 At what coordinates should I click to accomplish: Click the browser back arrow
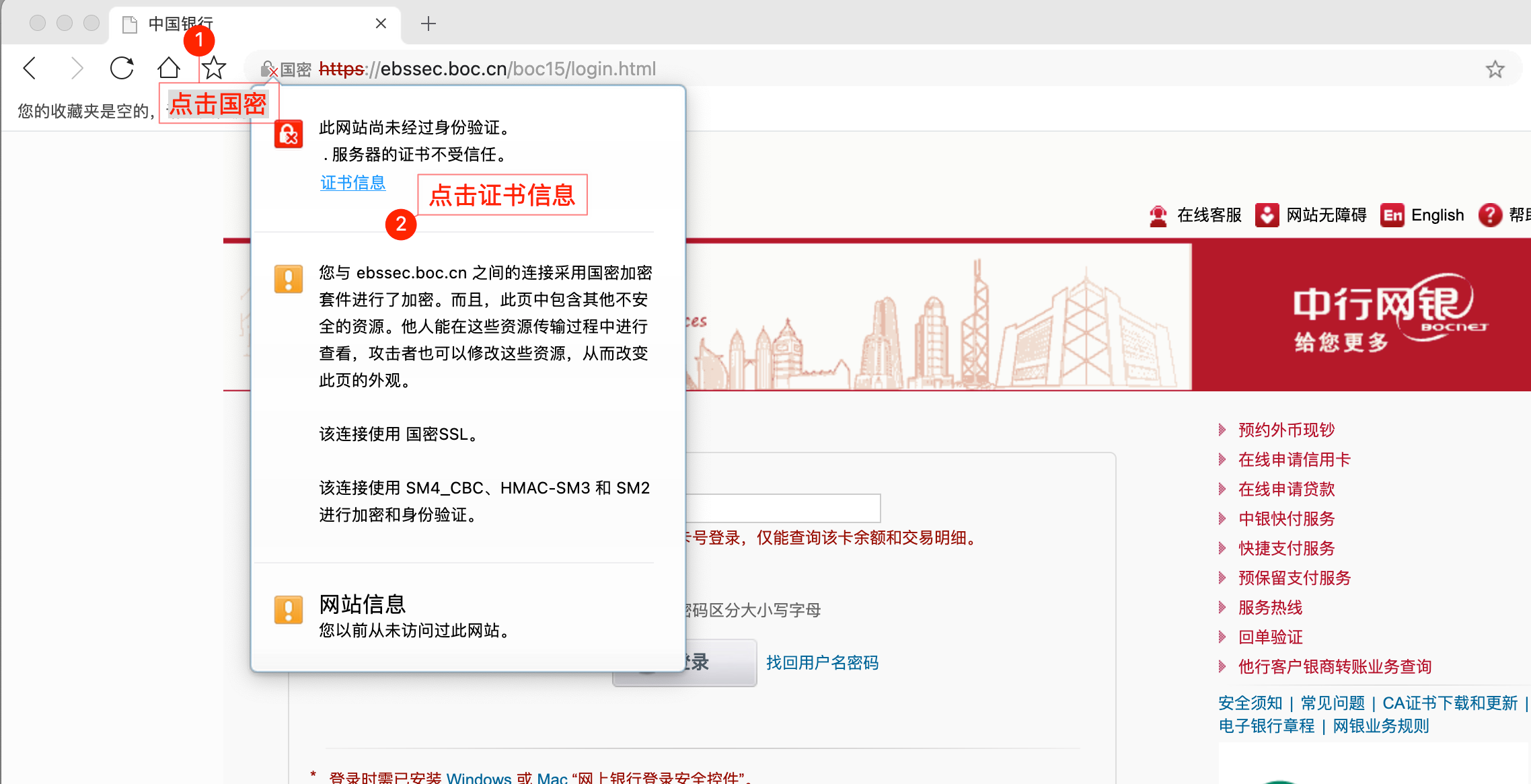point(30,69)
